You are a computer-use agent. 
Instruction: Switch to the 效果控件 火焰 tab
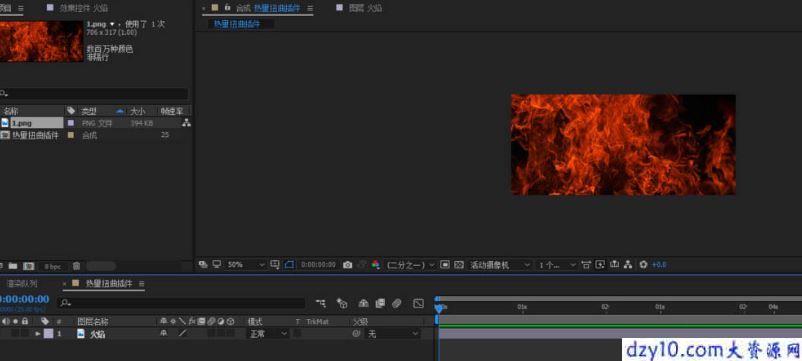click(x=84, y=8)
